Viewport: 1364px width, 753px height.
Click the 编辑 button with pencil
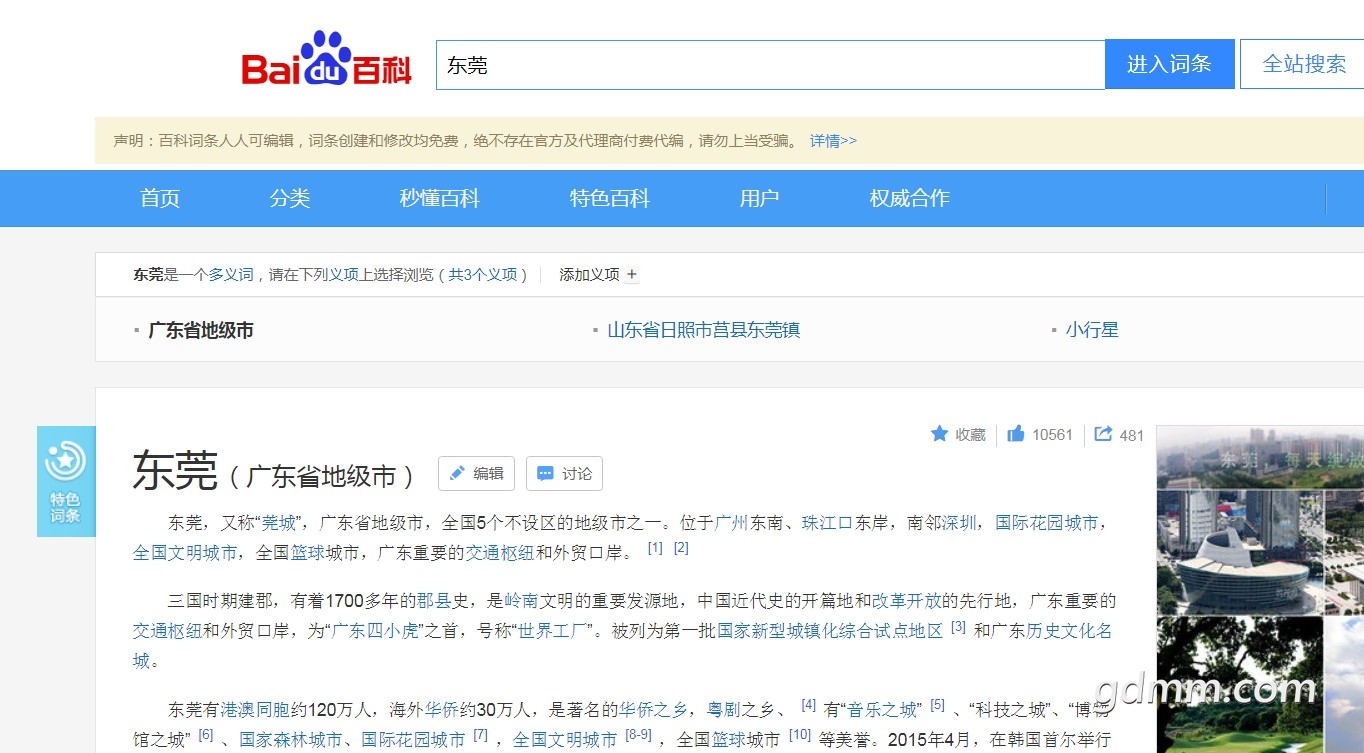point(477,474)
